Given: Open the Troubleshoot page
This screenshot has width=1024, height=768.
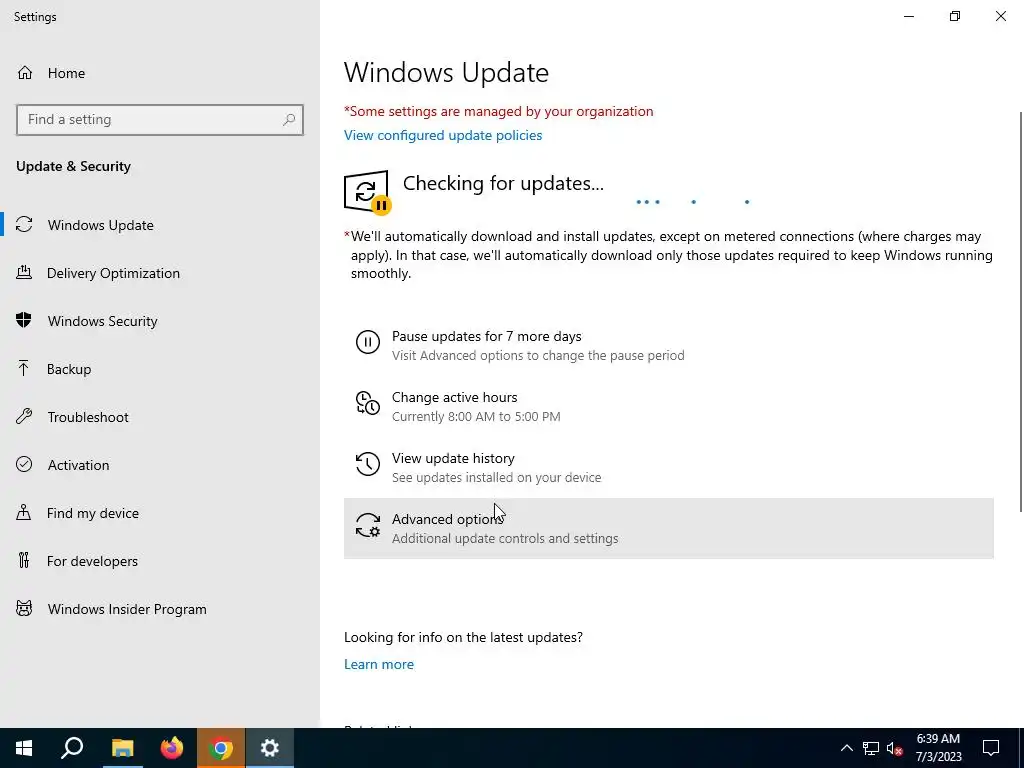Looking at the screenshot, I should pyautogui.click(x=160, y=417).
